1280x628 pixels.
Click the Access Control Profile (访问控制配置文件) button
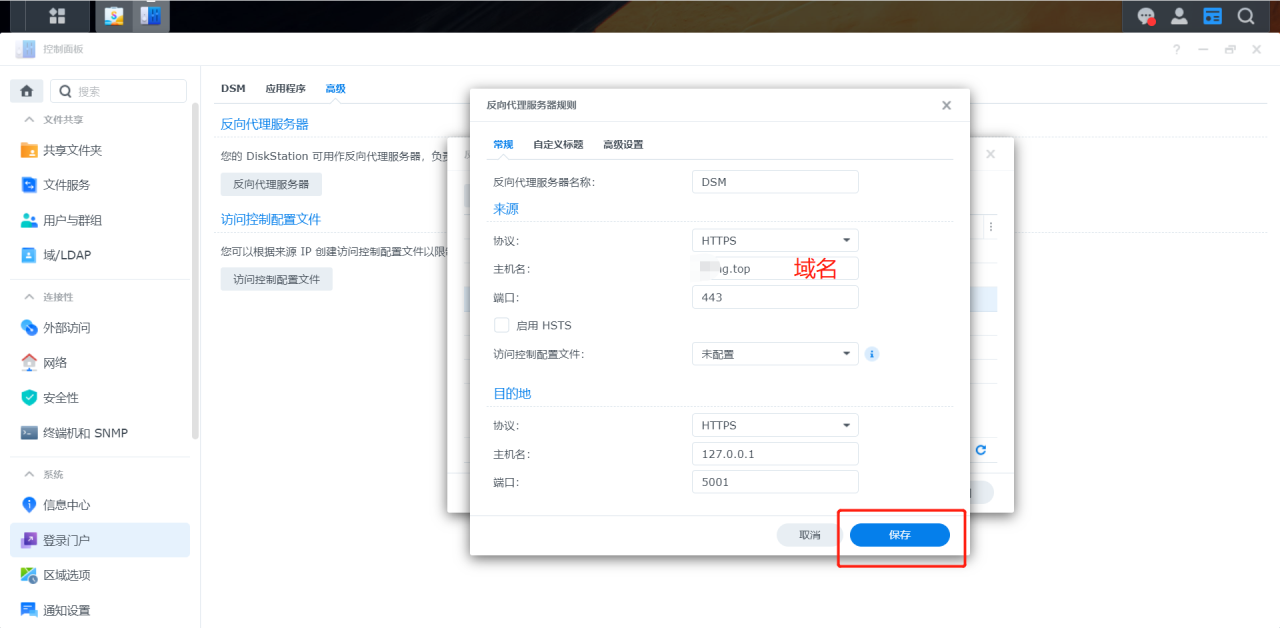[276, 279]
